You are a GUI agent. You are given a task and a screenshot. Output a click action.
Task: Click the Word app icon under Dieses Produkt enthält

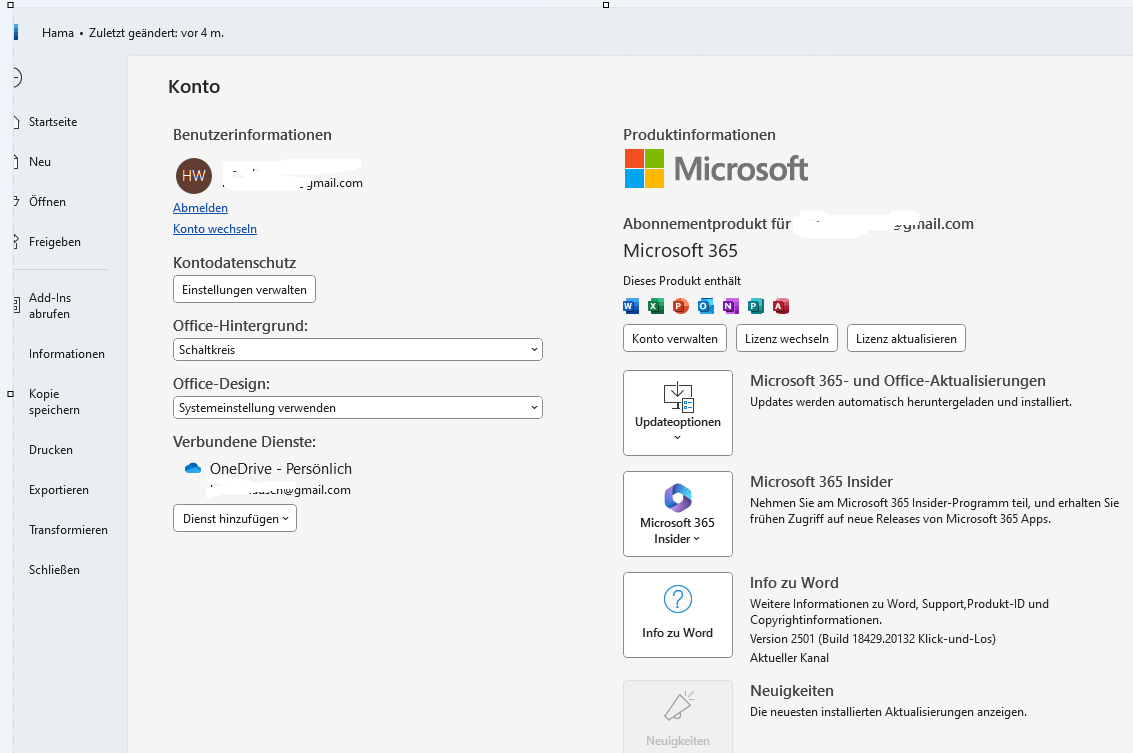tap(631, 306)
